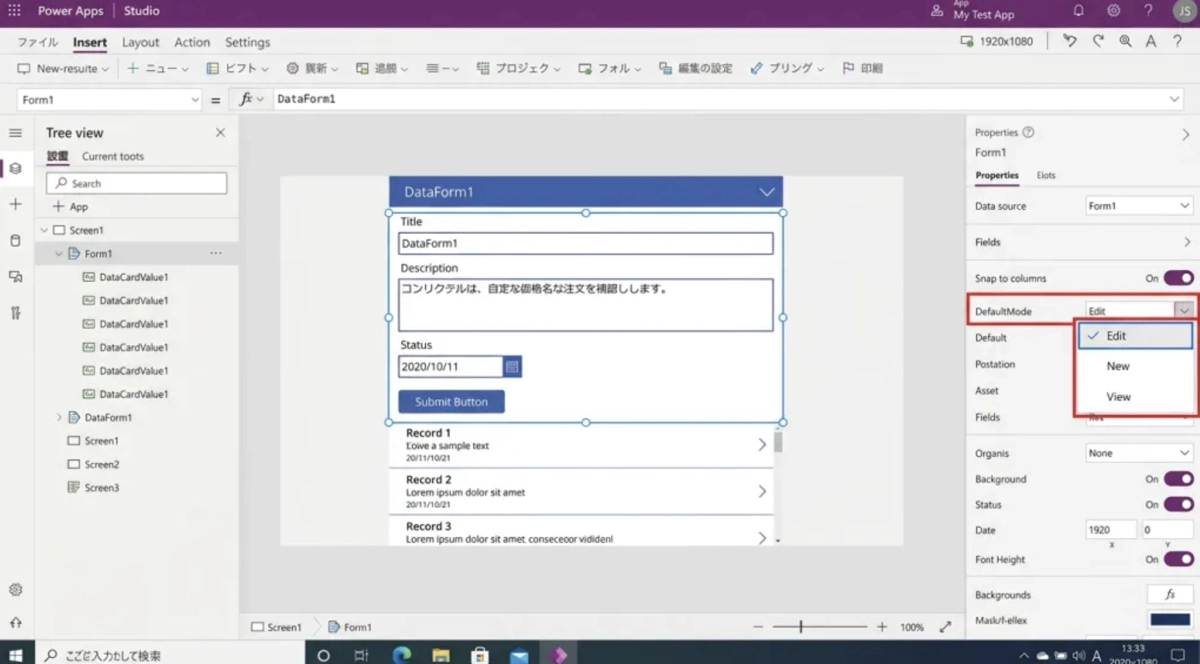Select the Tree view layers icon

(15, 168)
